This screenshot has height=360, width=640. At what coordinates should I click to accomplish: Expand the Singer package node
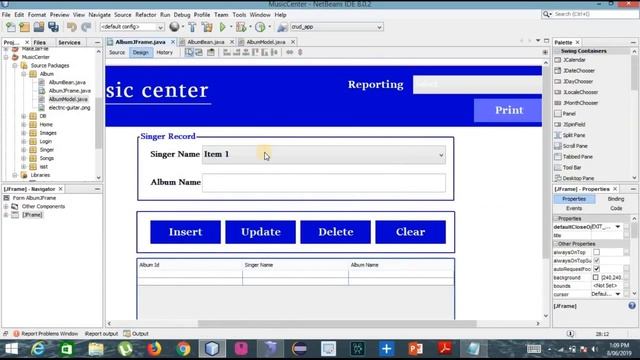(24, 150)
